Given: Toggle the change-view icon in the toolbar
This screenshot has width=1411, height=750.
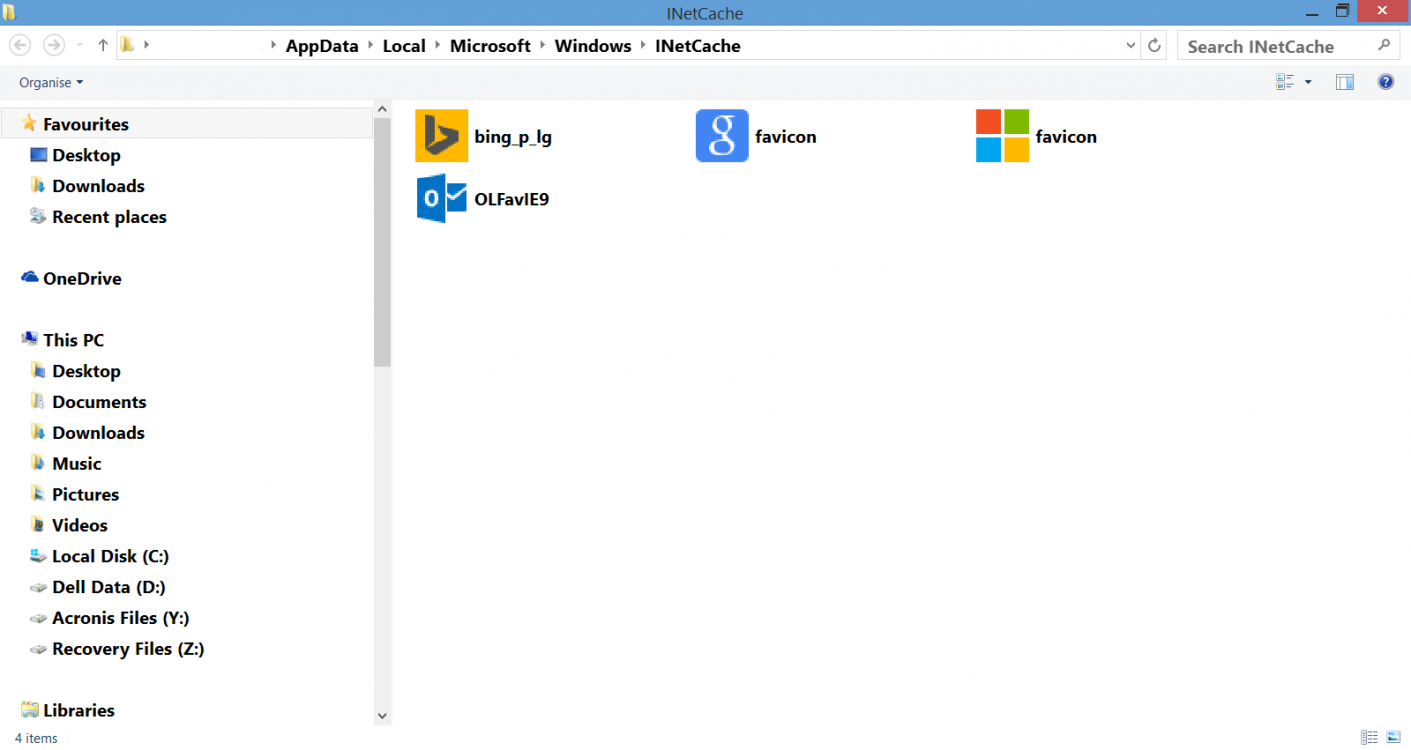Looking at the screenshot, I should pyautogui.click(x=1286, y=81).
